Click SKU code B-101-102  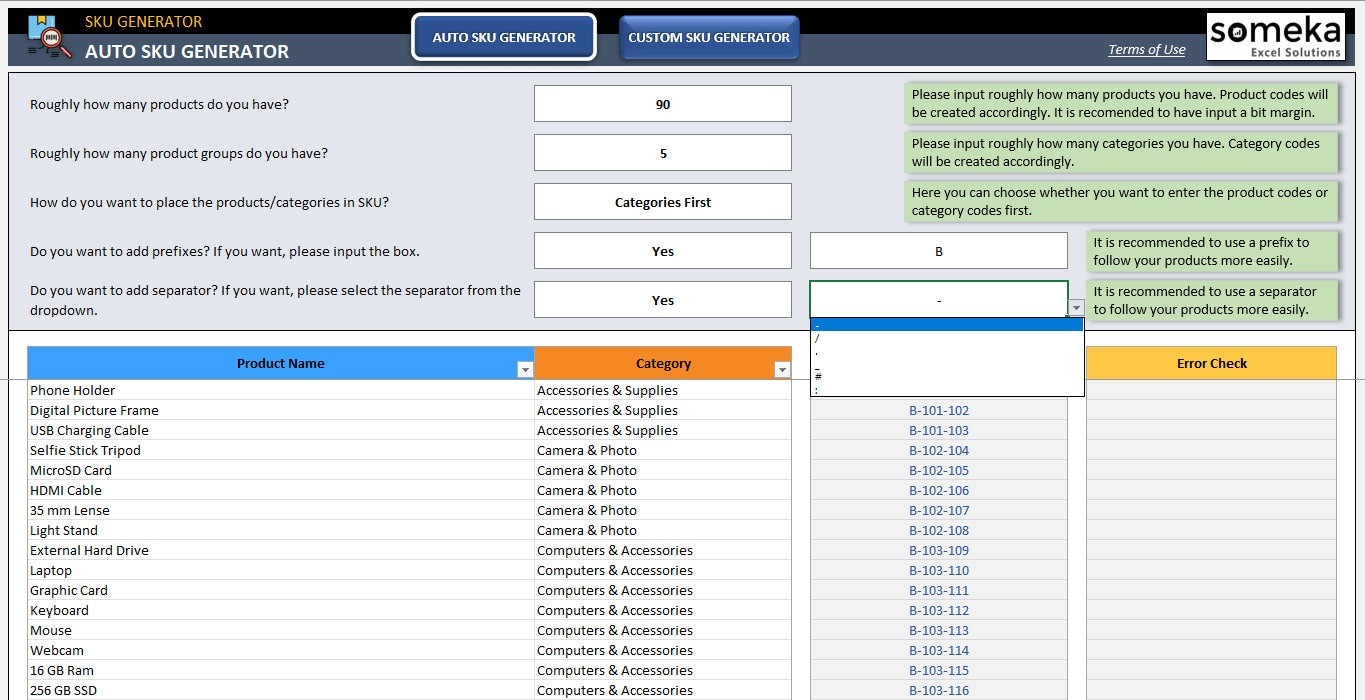pos(939,410)
